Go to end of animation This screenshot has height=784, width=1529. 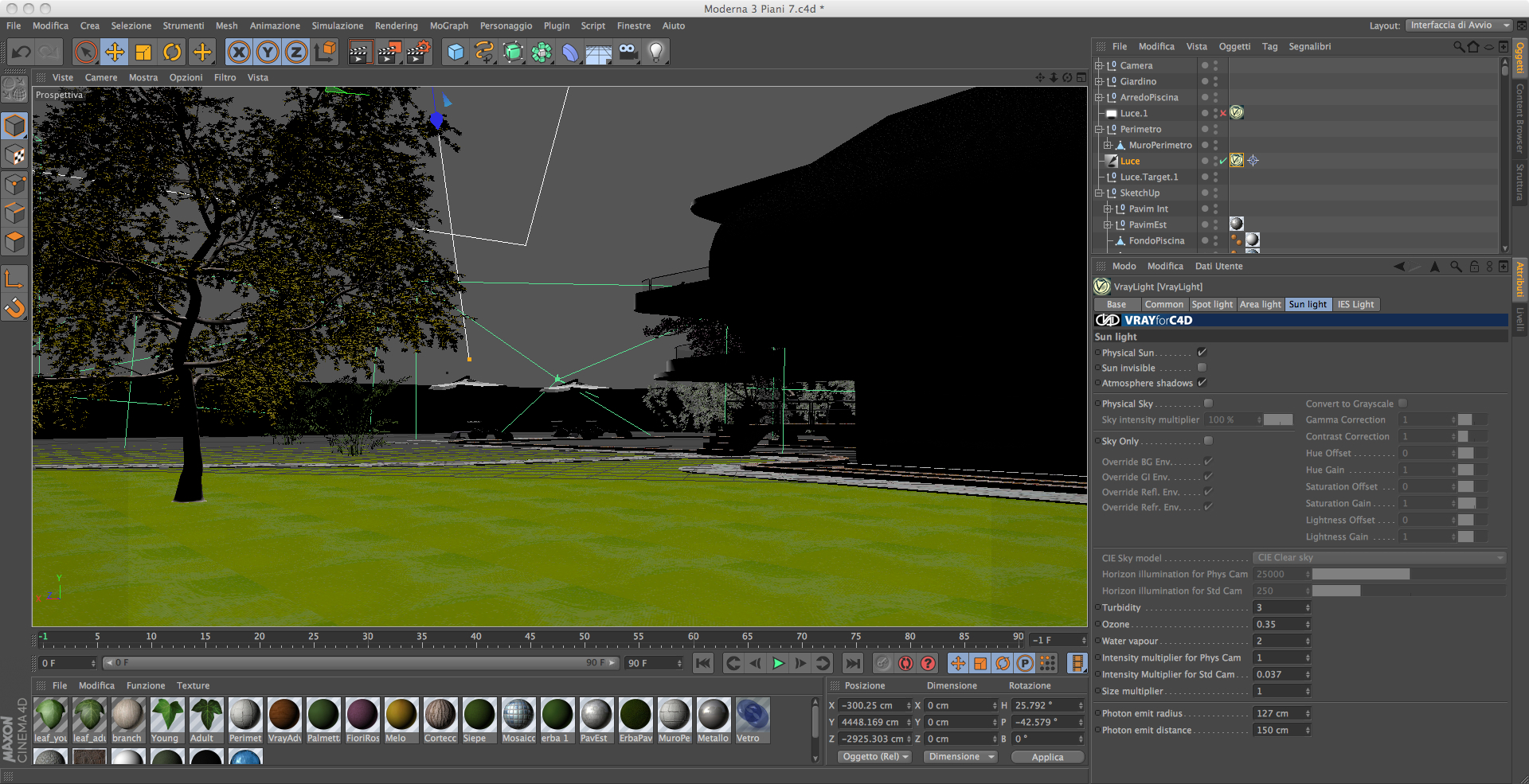[853, 663]
